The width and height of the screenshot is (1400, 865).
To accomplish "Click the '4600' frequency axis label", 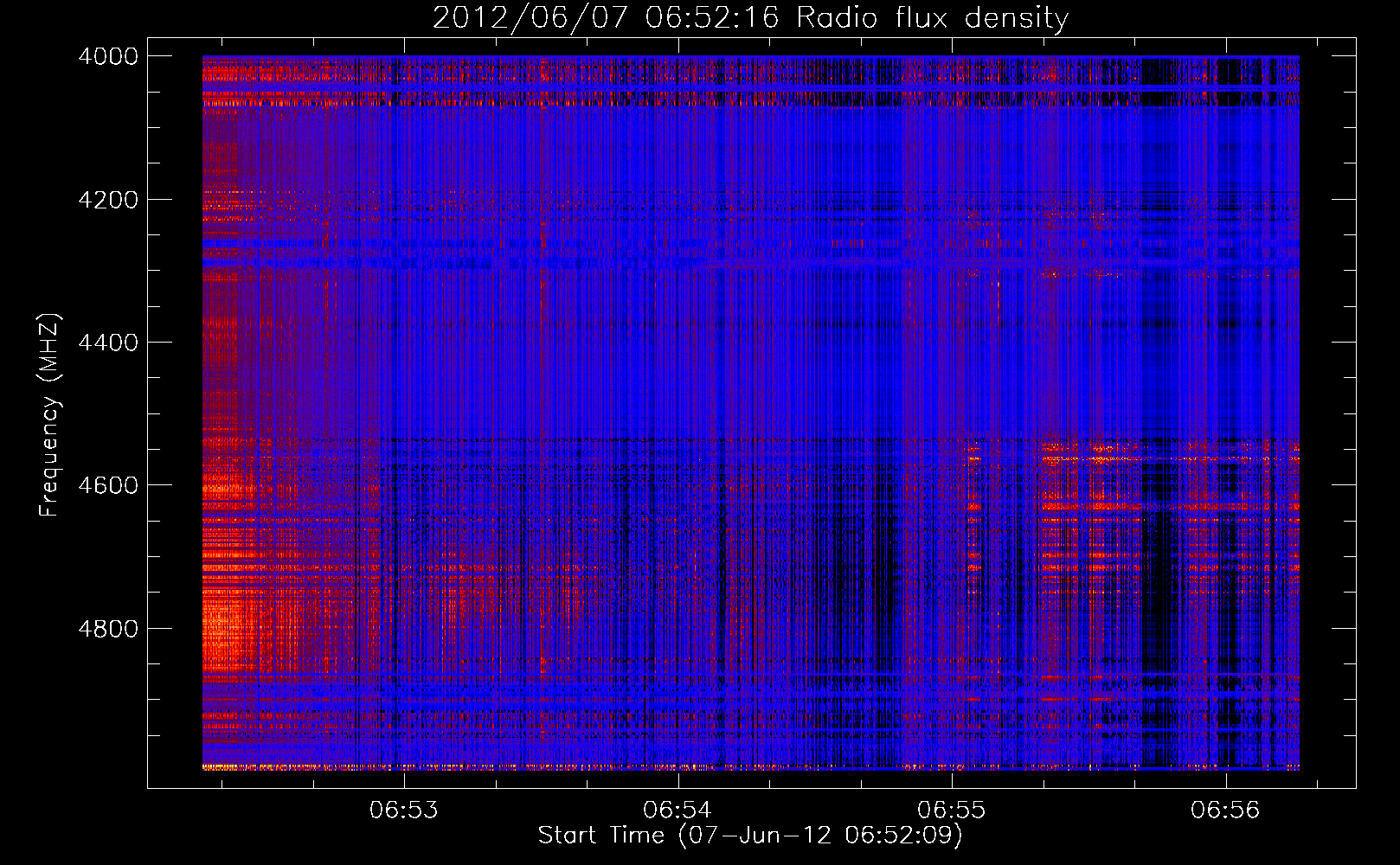I will [x=108, y=485].
